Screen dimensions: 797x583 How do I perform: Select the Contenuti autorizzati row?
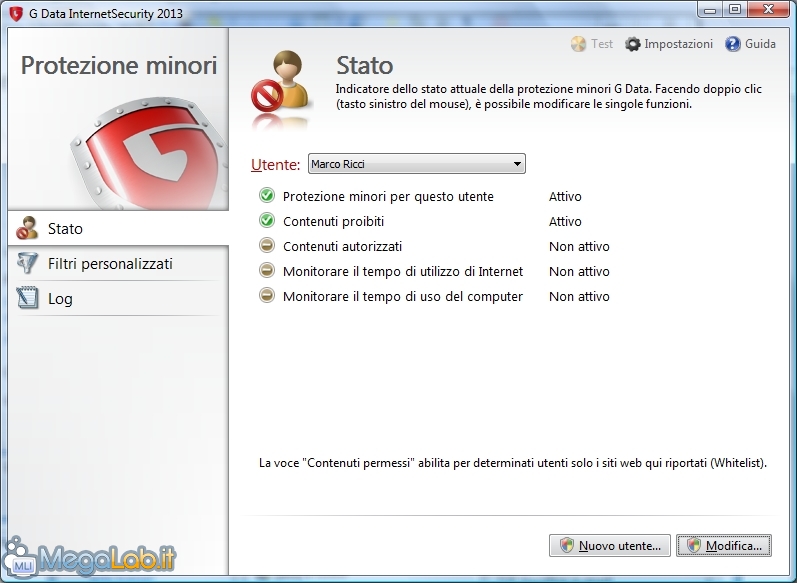435,246
